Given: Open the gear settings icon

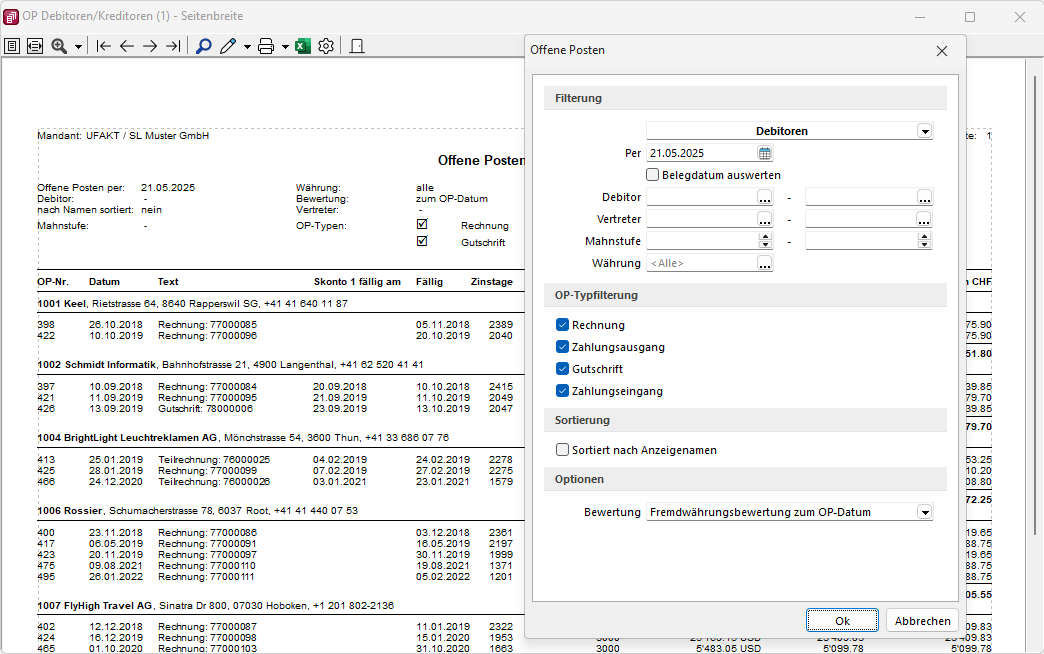Looking at the screenshot, I should coord(325,46).
